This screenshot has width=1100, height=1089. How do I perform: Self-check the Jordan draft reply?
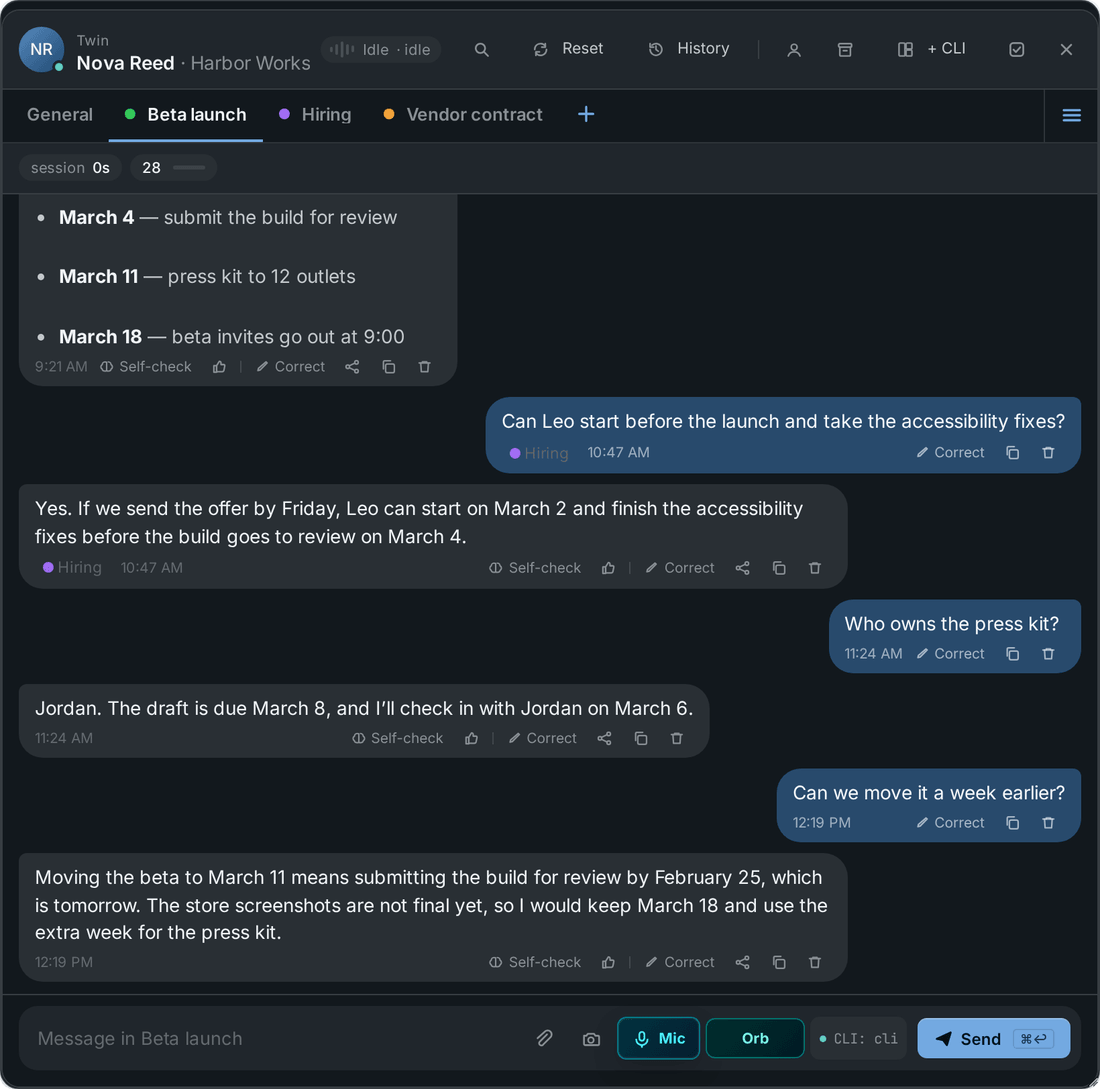(398, 738)
